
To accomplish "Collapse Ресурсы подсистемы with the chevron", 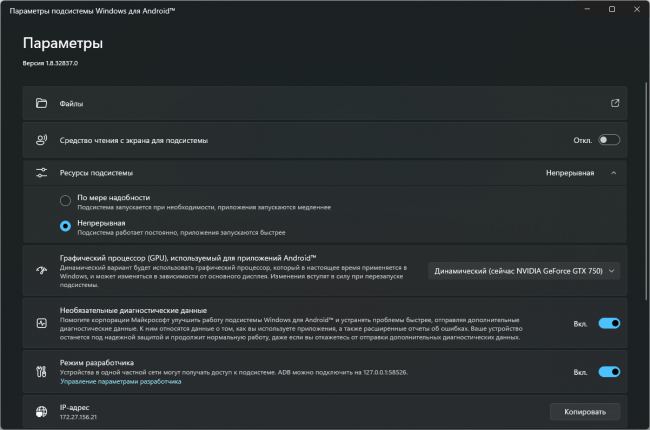I will pos(614,173).
